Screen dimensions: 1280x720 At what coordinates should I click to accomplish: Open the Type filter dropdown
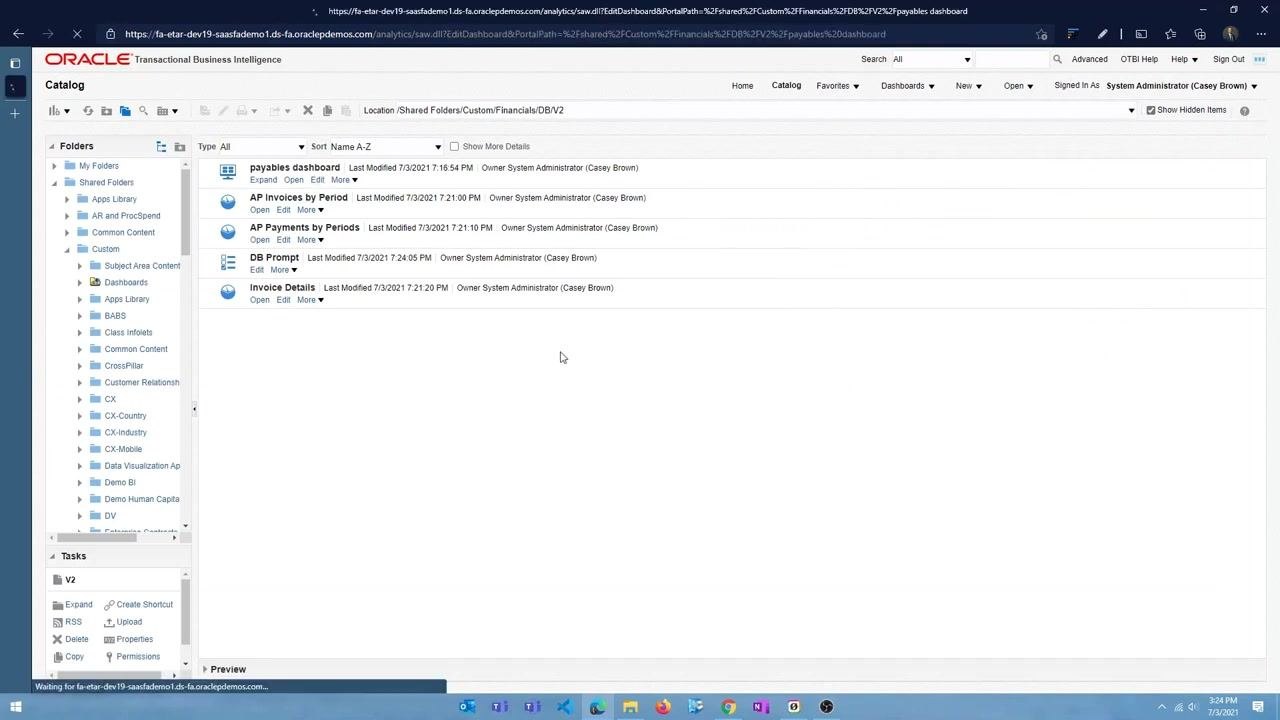click(262, 147)
